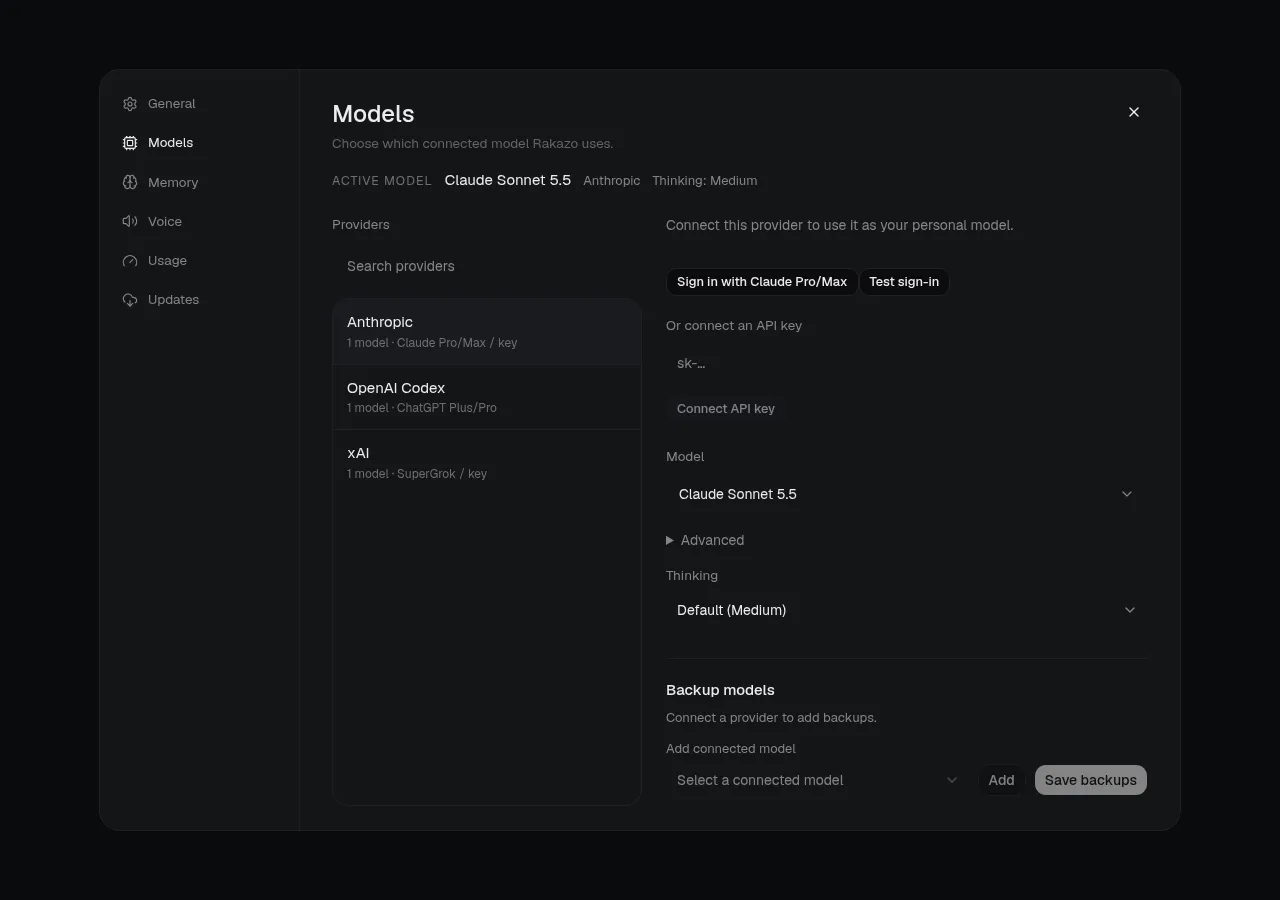
Task: Focus the Search providers field
Action: point(487,266)
